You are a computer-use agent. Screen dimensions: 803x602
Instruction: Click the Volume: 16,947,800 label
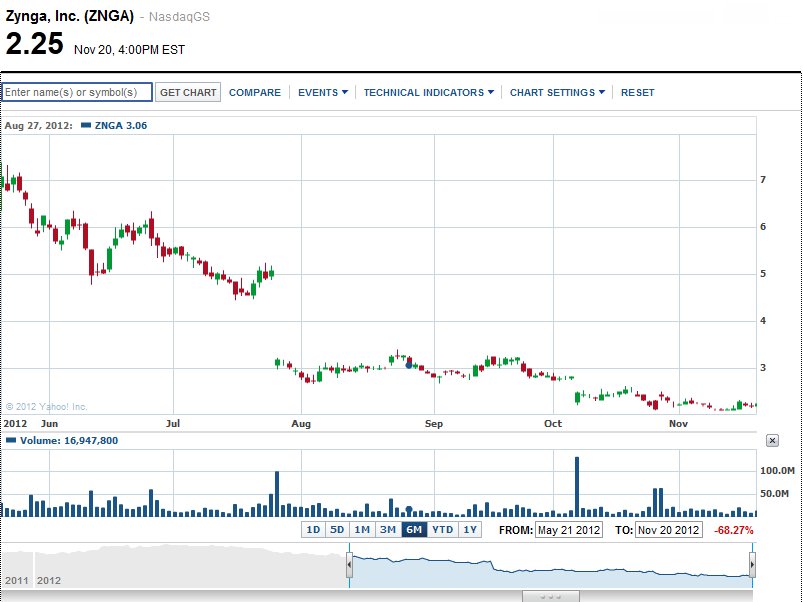coord(62,440)
